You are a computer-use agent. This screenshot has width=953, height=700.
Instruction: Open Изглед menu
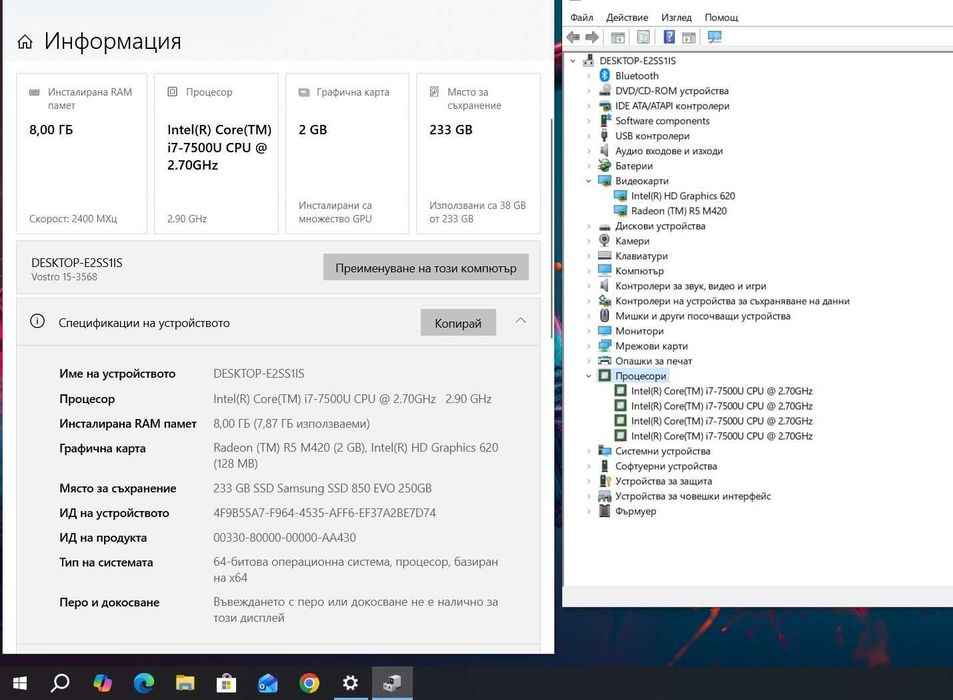click(676, 17)
